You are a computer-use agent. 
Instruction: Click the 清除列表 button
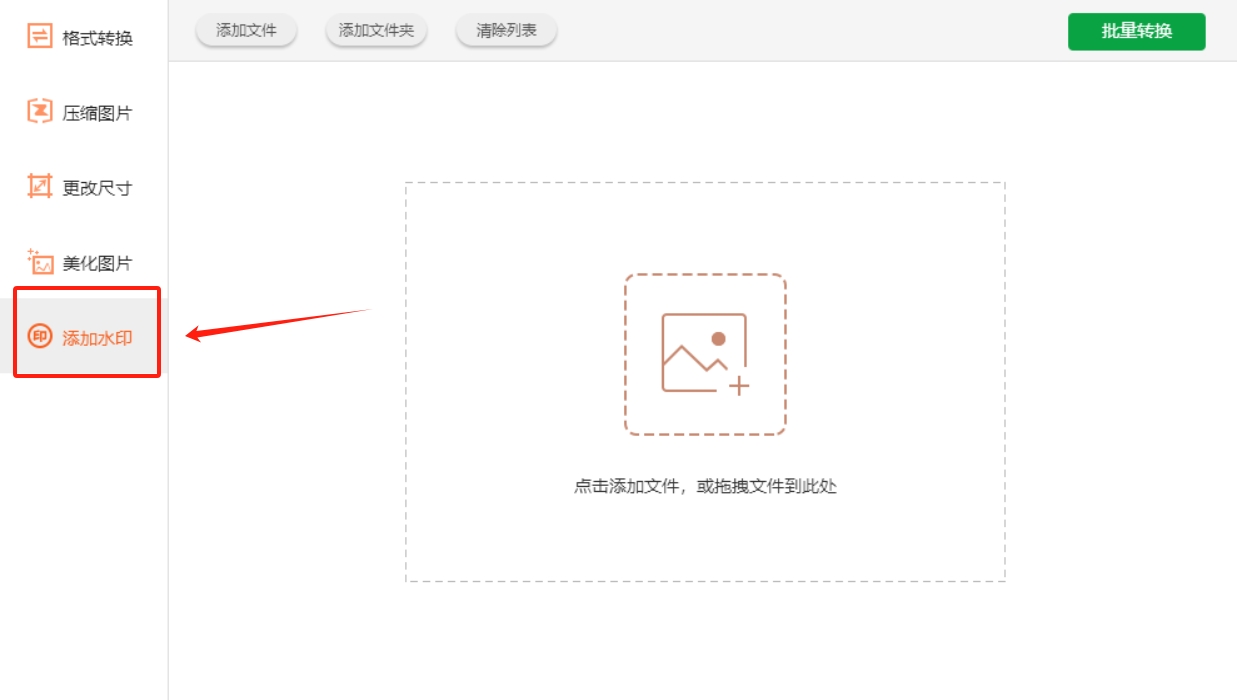506,31
